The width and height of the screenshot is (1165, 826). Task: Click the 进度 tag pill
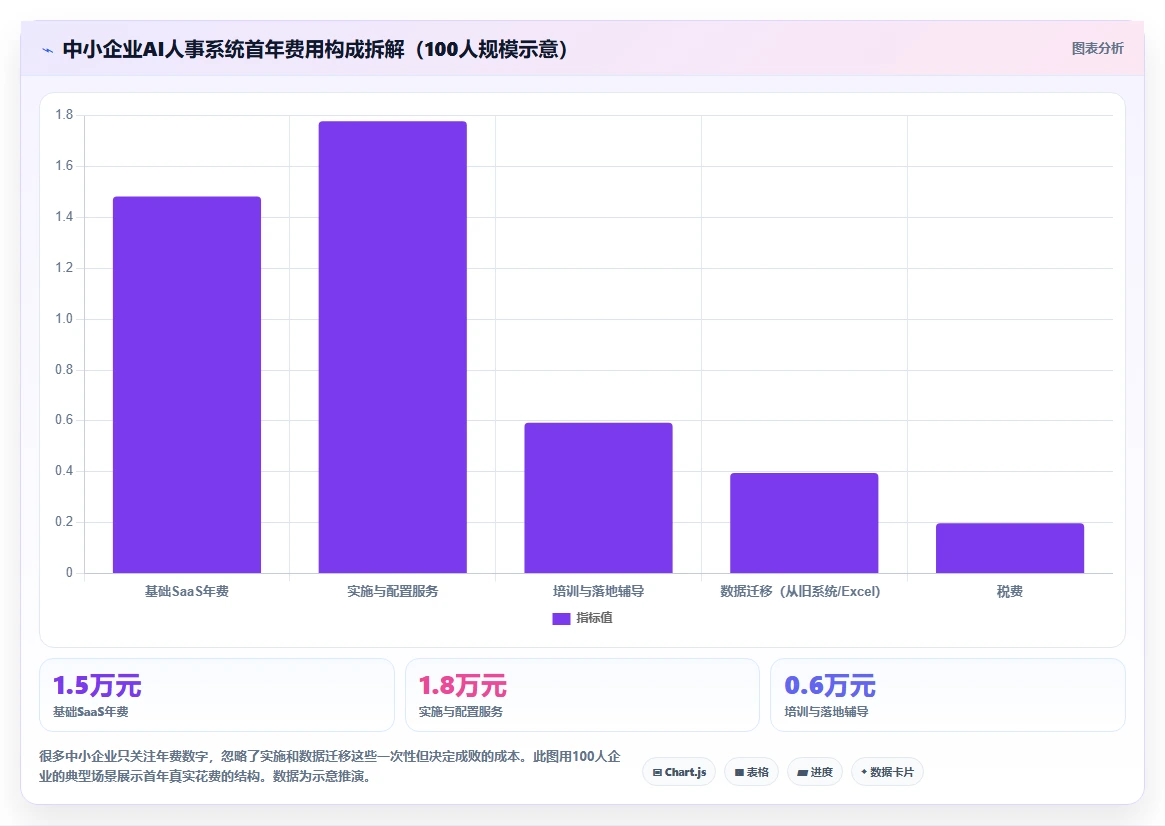814,772
